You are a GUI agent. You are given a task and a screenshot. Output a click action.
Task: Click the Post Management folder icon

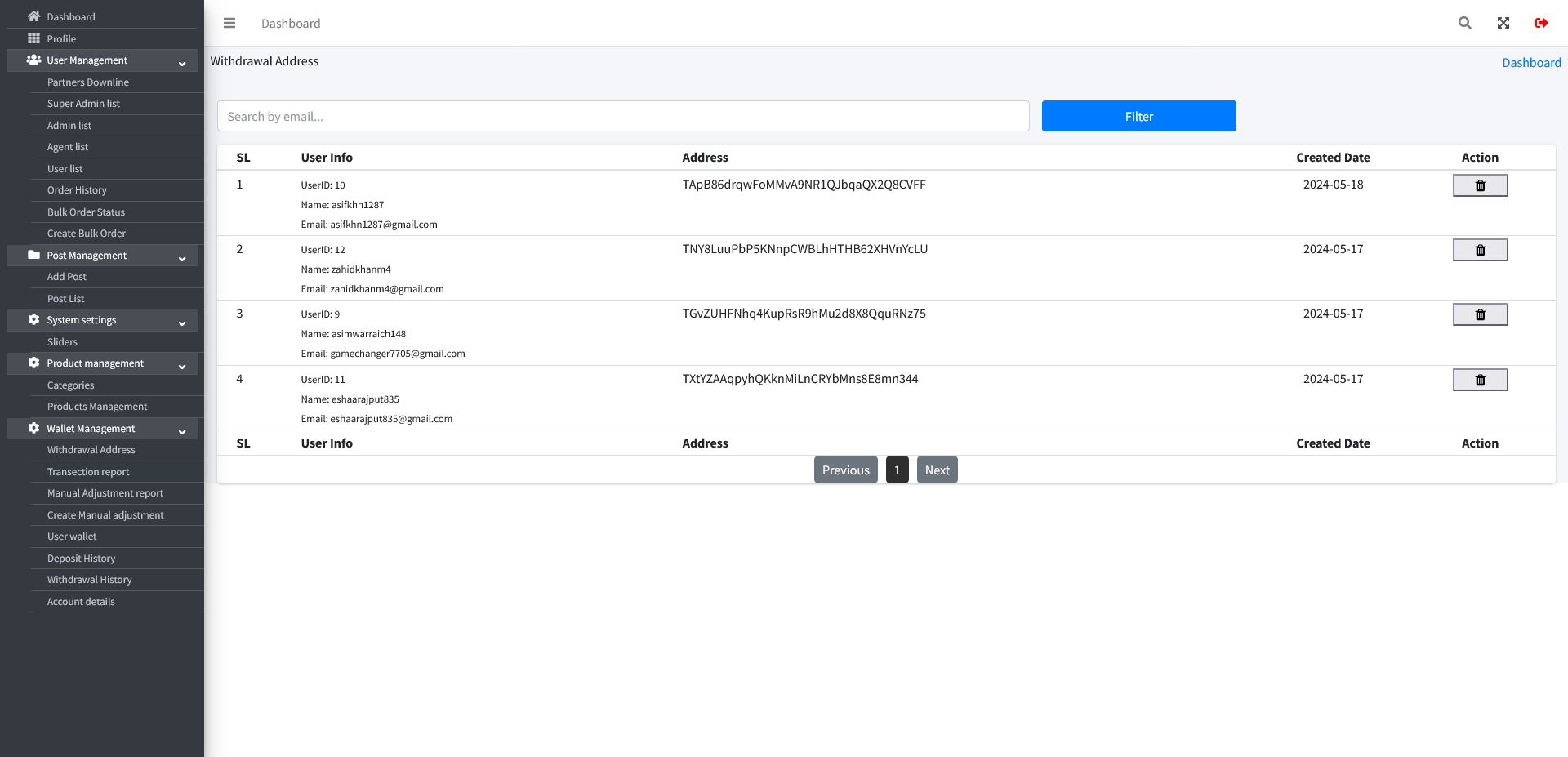coord(33,255)
